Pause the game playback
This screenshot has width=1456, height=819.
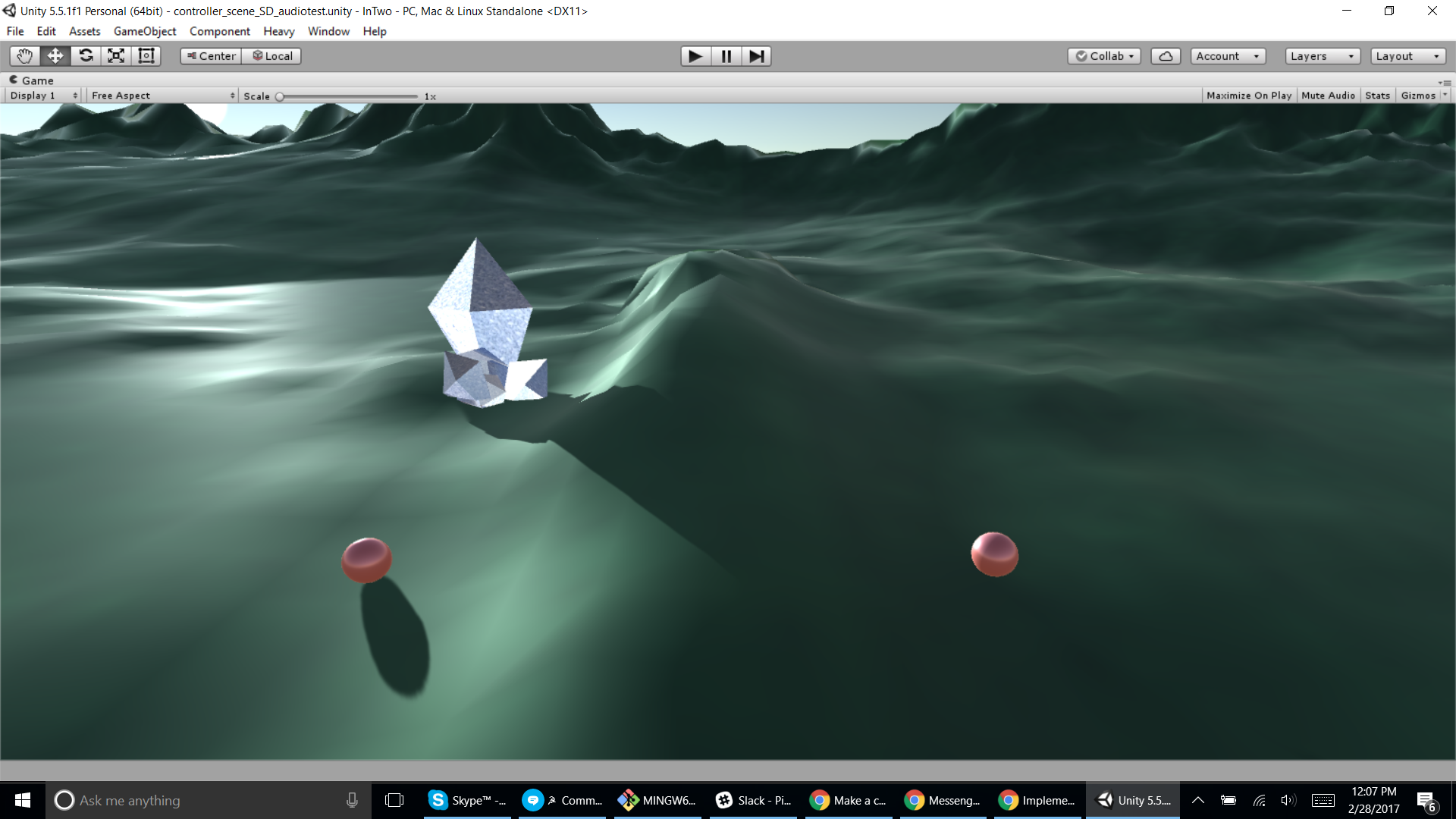click(x=726, y=56)
